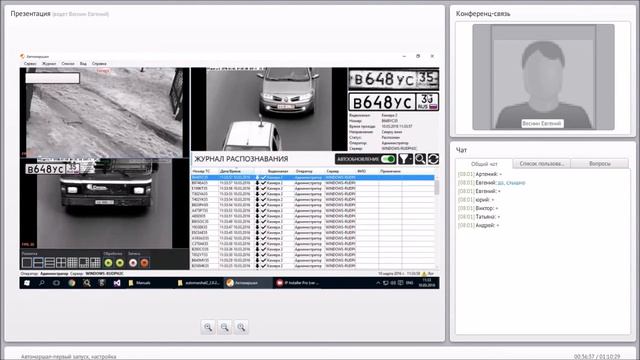640x360 pixels.
Task: Click the white input box over camera view
Action: pyautogui.click(x=52, y=78)
